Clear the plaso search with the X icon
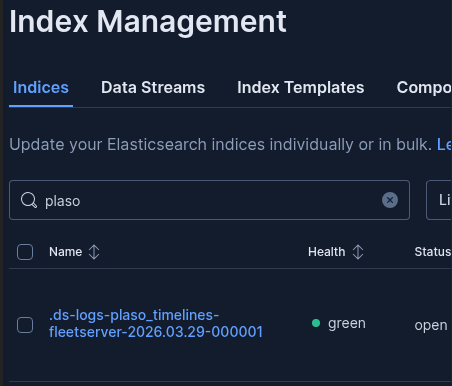This screenshot has height=386, width=452. (390, 200)
